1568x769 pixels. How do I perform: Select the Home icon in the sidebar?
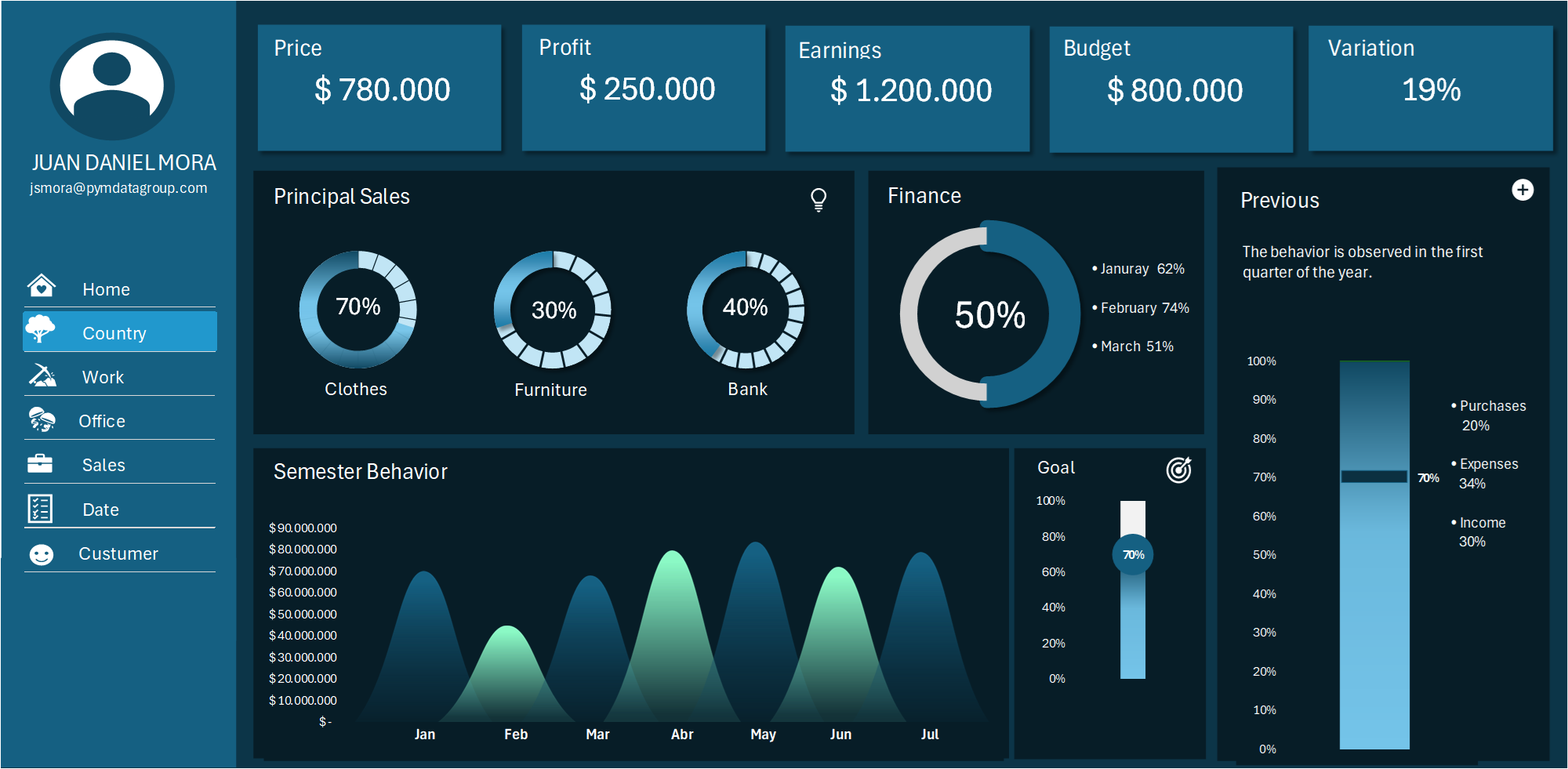pyautogui.click(x=41, y=288)
